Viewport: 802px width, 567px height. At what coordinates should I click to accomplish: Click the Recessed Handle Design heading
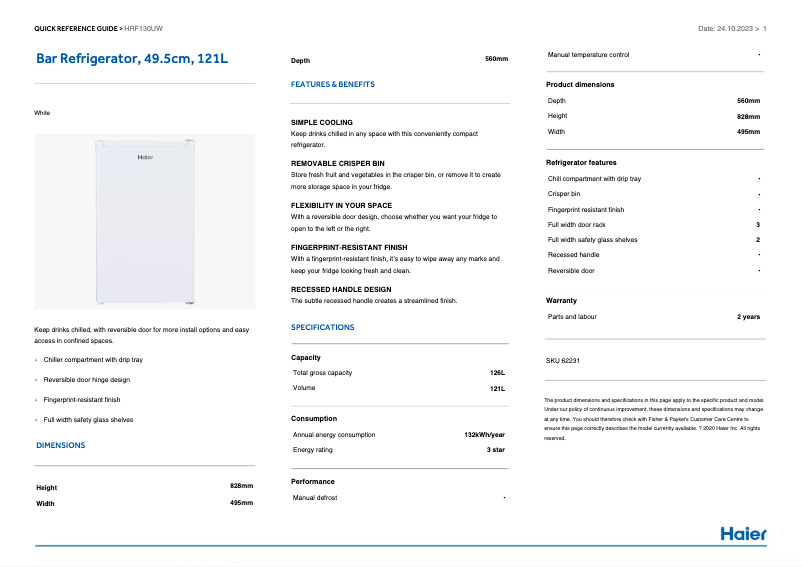click(x=341, y=289)
